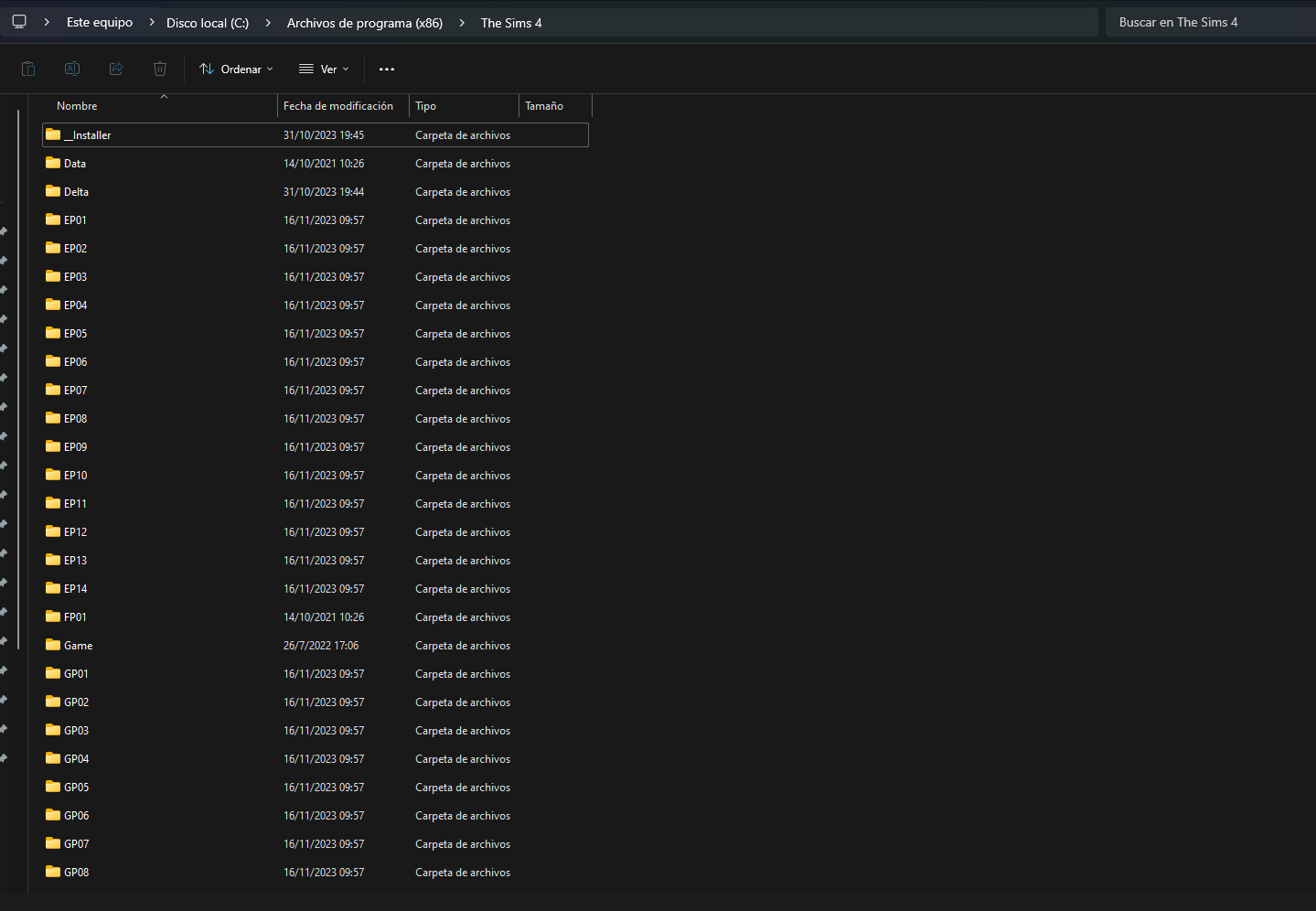Viewport: 1316px width, 911px height.
Task: Click the Rename icon in toolbar
Action: pyautogui.click(x=72, y=69)
